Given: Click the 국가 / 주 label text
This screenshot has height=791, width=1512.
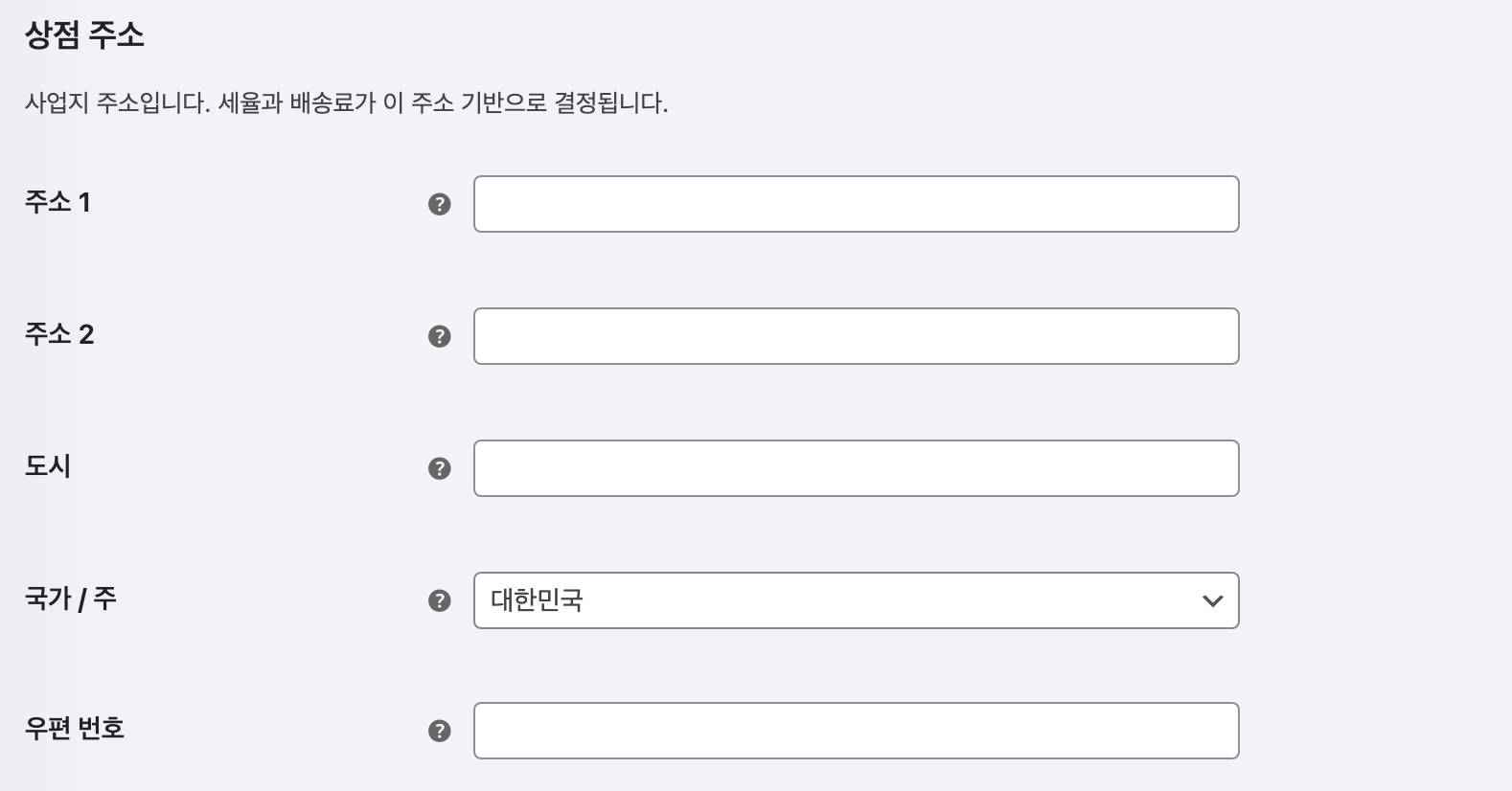Looking at the screenshot, I should click(x=71, y=599).
